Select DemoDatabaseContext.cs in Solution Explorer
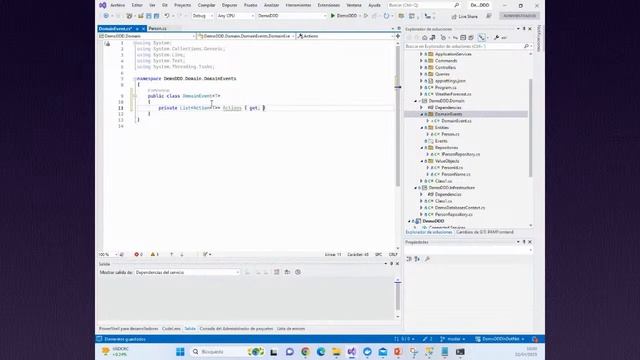This screenshot has width=640, height=360. 460,208
